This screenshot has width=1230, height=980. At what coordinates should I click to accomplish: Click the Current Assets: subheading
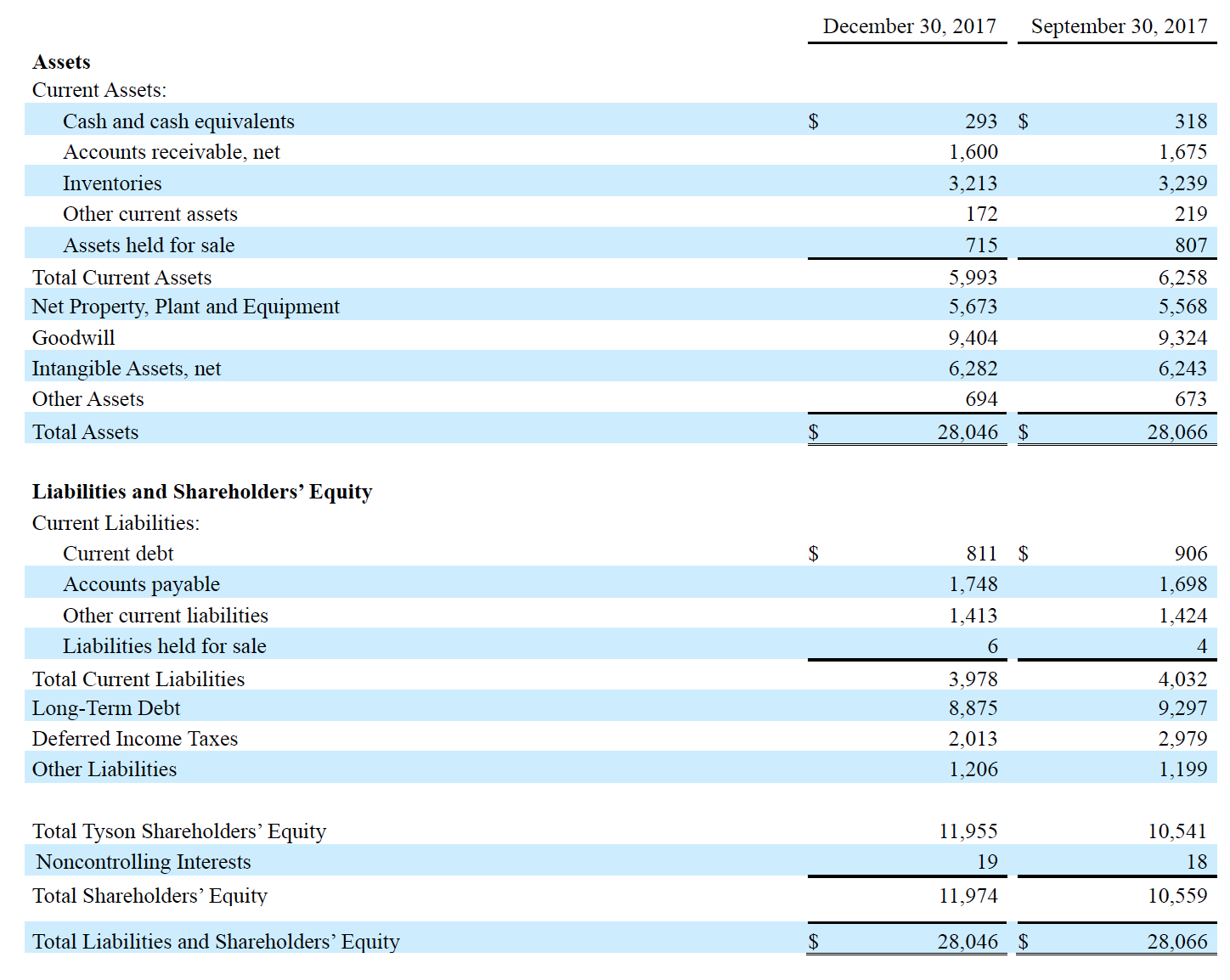click(99, 90)
